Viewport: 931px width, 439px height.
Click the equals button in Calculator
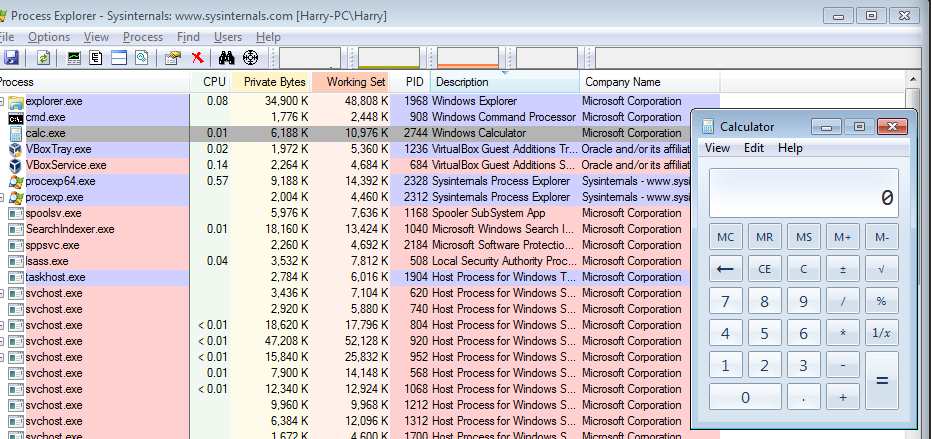click(x=881, y=380)
